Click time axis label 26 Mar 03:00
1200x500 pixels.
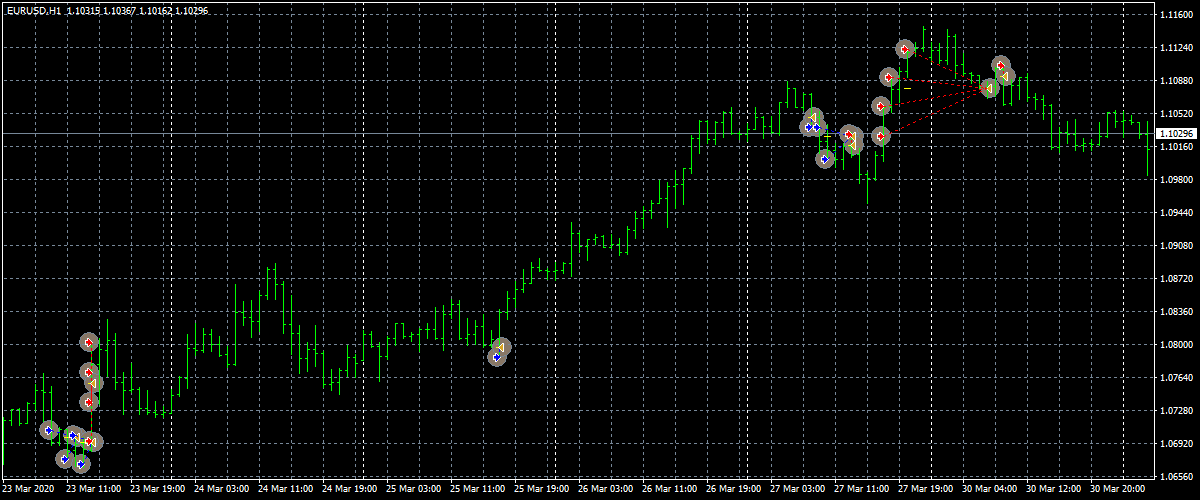click(x=606, y=490)
